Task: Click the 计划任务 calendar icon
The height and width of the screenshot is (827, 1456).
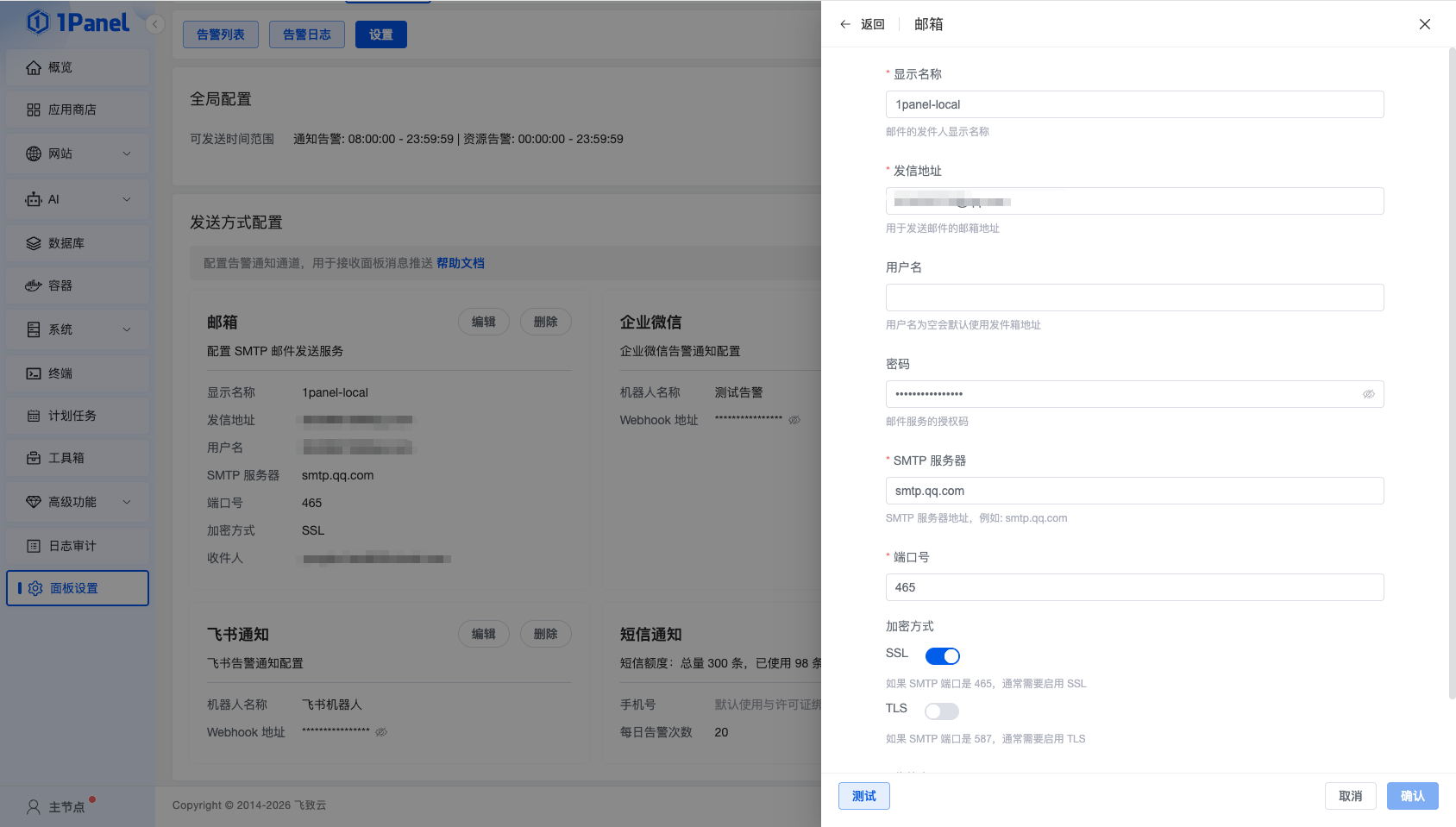Action: coord(34,416)
